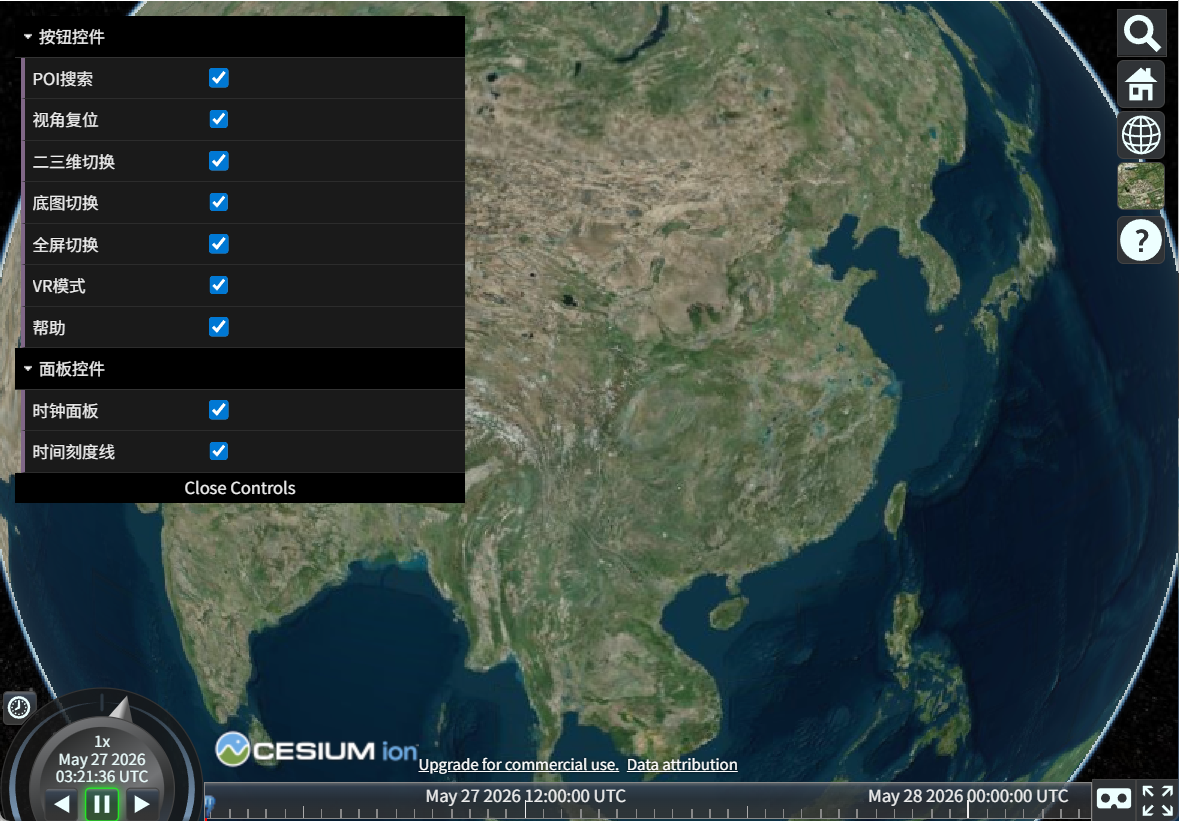The image size is (1179, 821).
Task: Uncheck the 帮助 checkbox
Action: coord(219,327)
